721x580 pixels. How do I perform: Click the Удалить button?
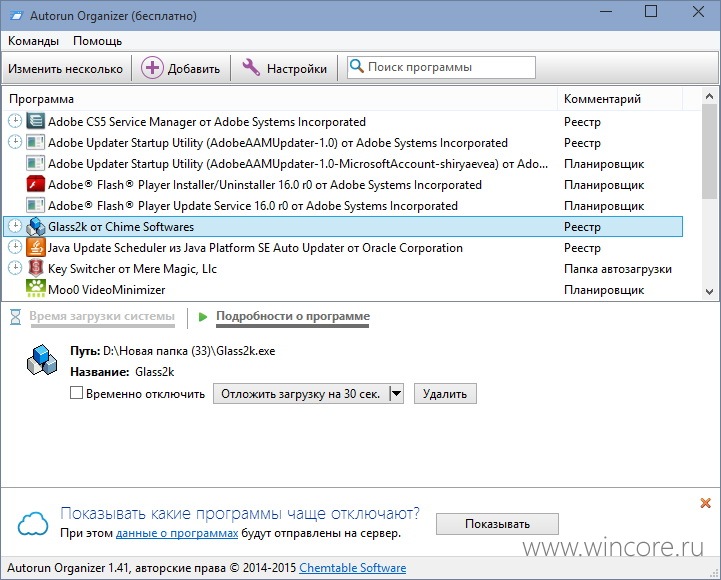(x=445, y=394)
